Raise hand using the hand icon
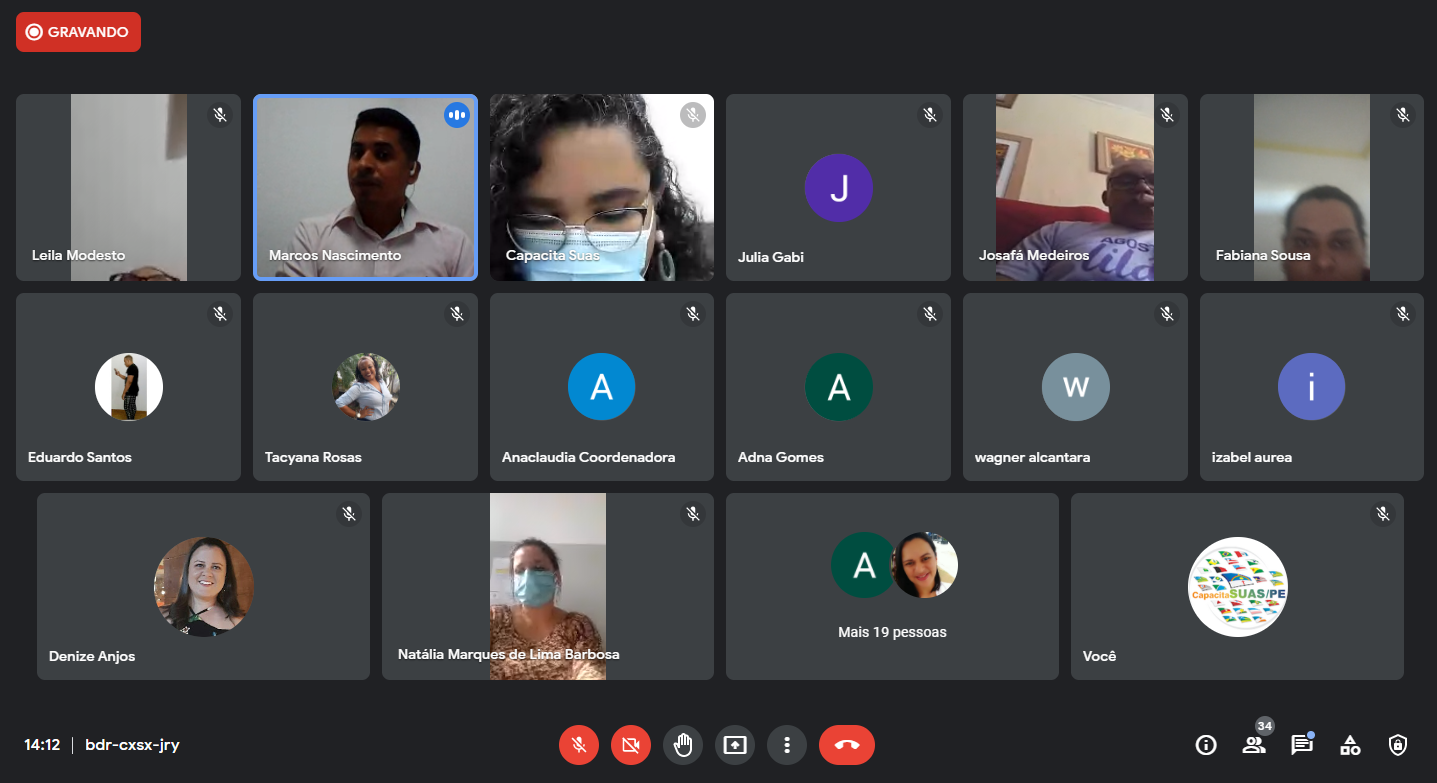The width and height of the screenshot is (1437, 783). (x=683, y=745)
